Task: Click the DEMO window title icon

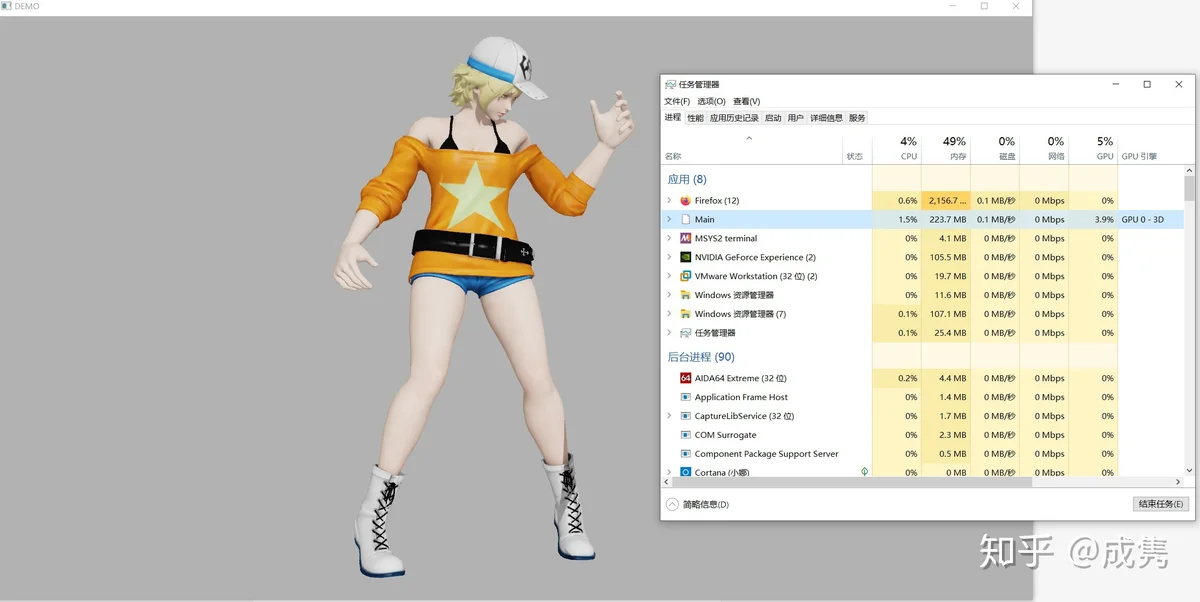Action: (x=6, y=6)
